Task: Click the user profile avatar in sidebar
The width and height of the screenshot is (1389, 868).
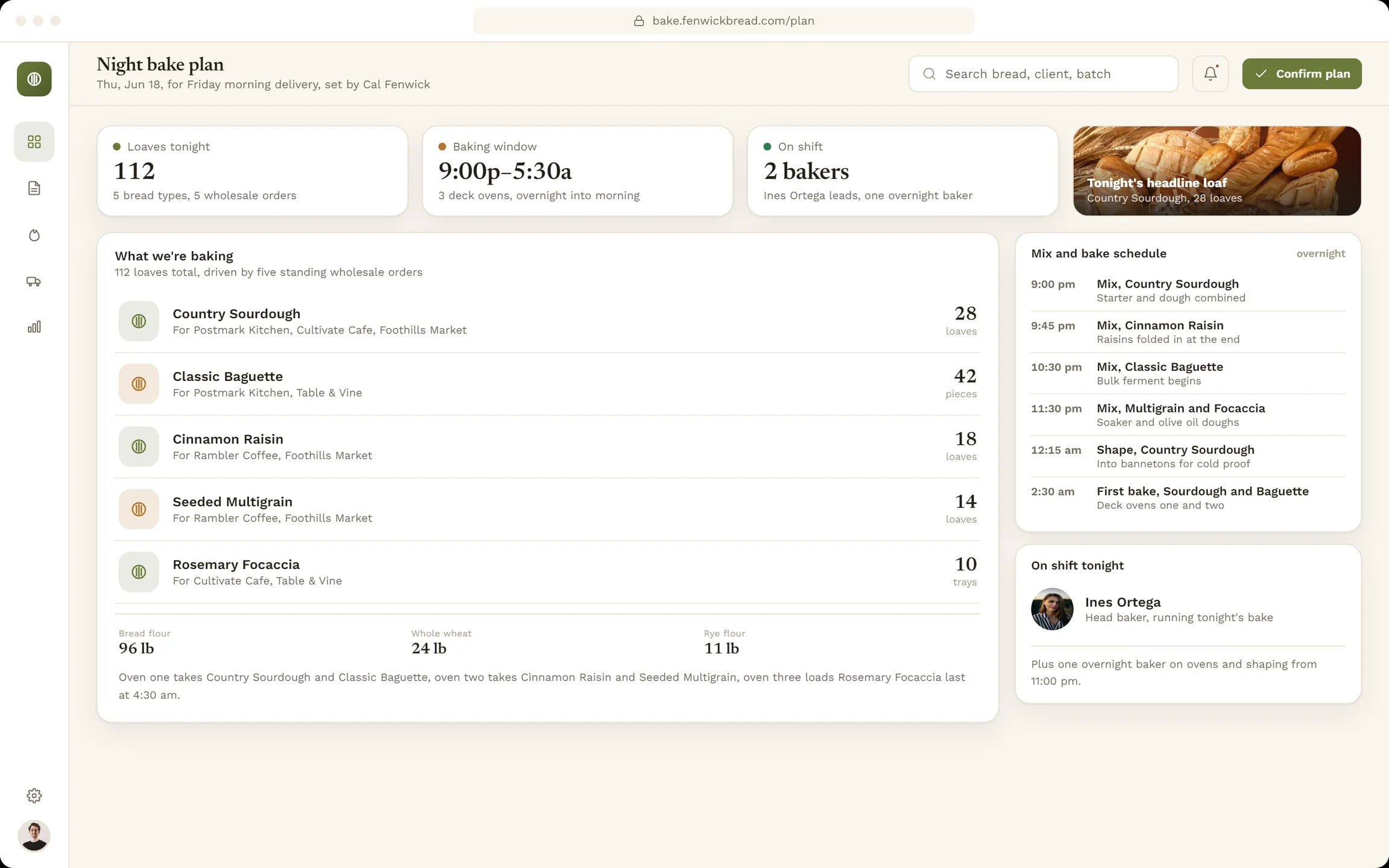Action: point(34,836)
